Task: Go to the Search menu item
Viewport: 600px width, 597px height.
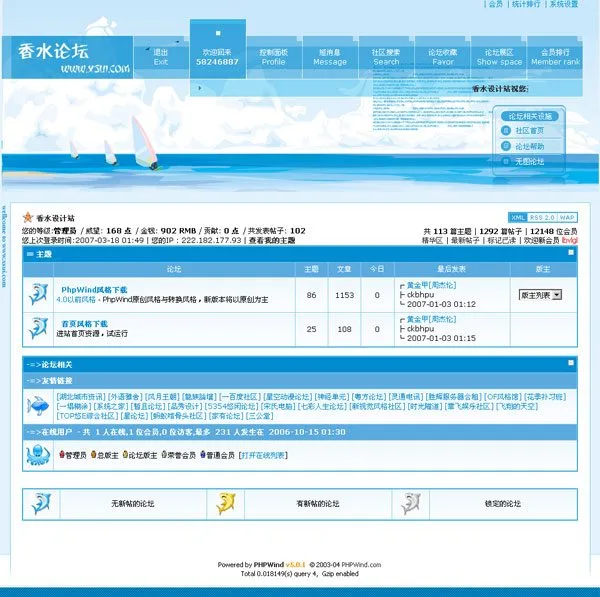Action: coord(386,57)
